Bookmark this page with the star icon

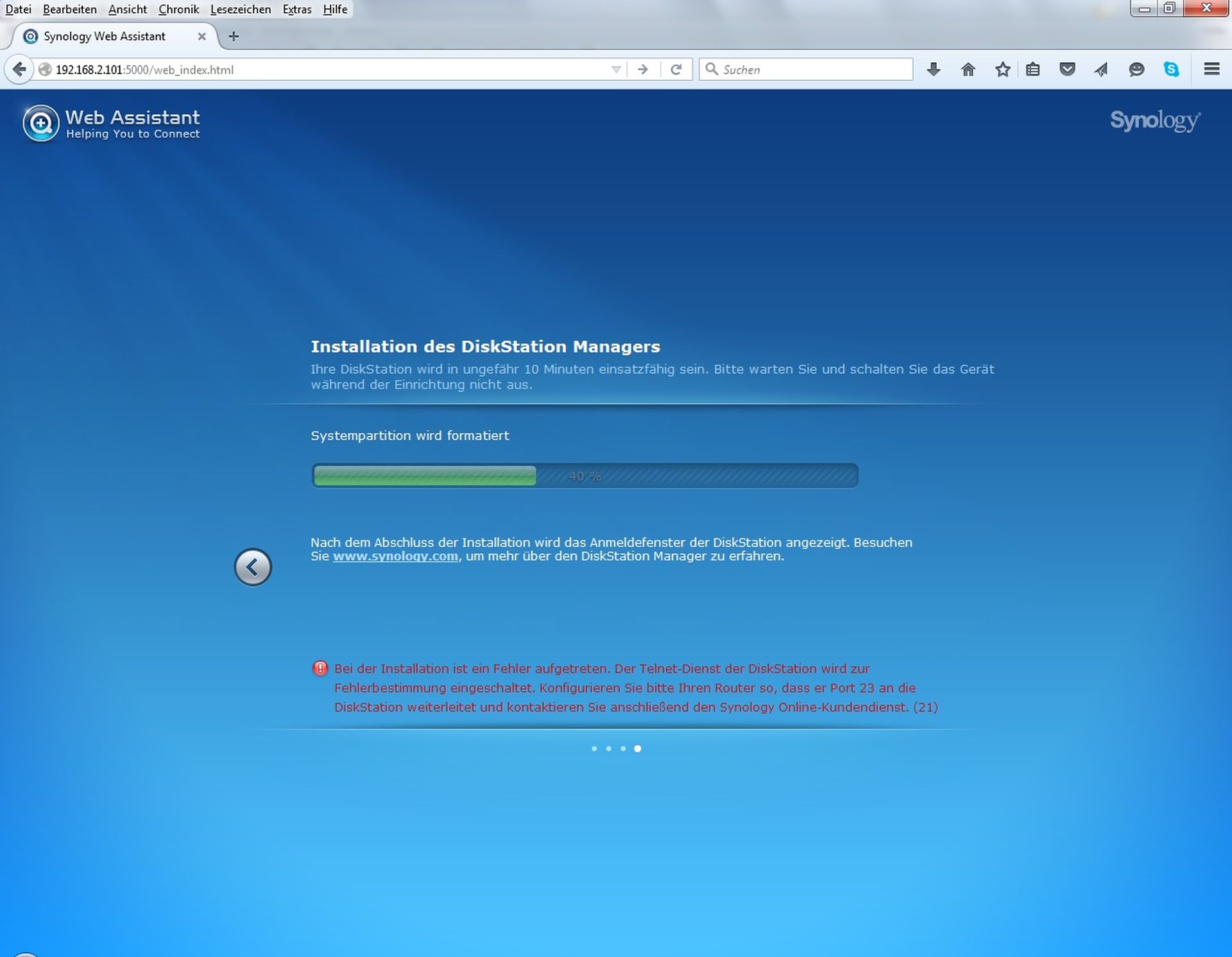point(1003,69)
